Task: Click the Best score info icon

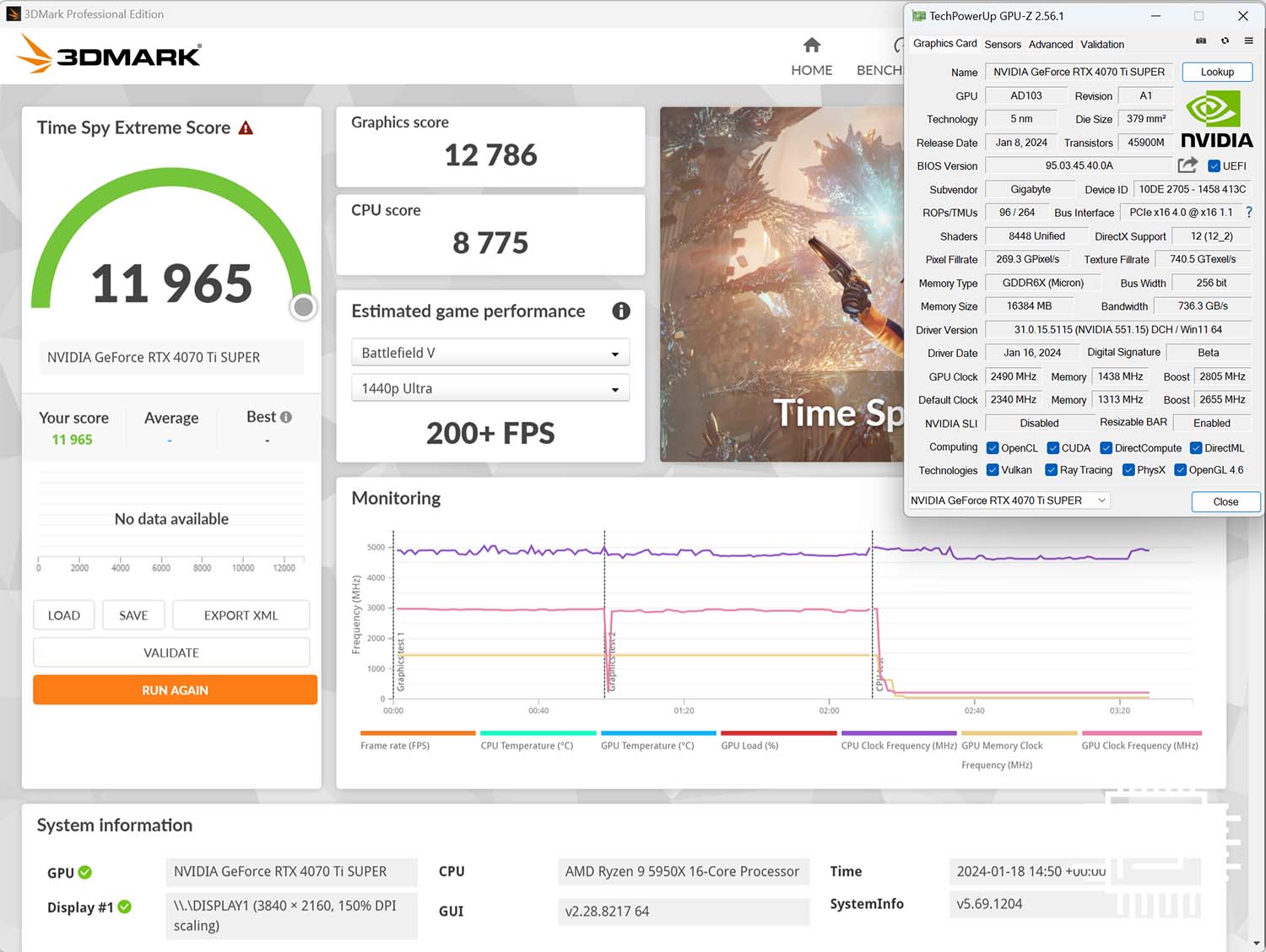Action: tap(286, 417)
